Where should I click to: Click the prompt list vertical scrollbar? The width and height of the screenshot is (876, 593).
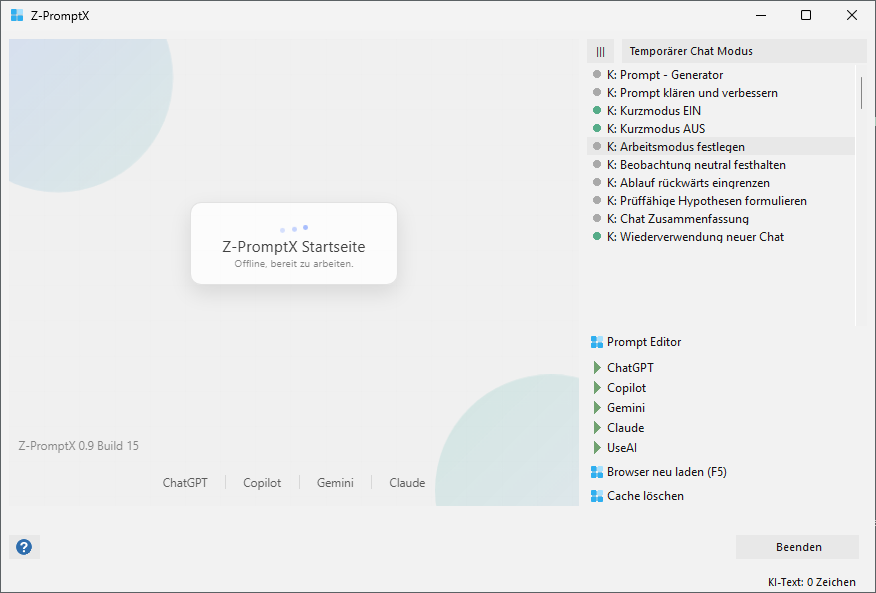click(861, 92)
